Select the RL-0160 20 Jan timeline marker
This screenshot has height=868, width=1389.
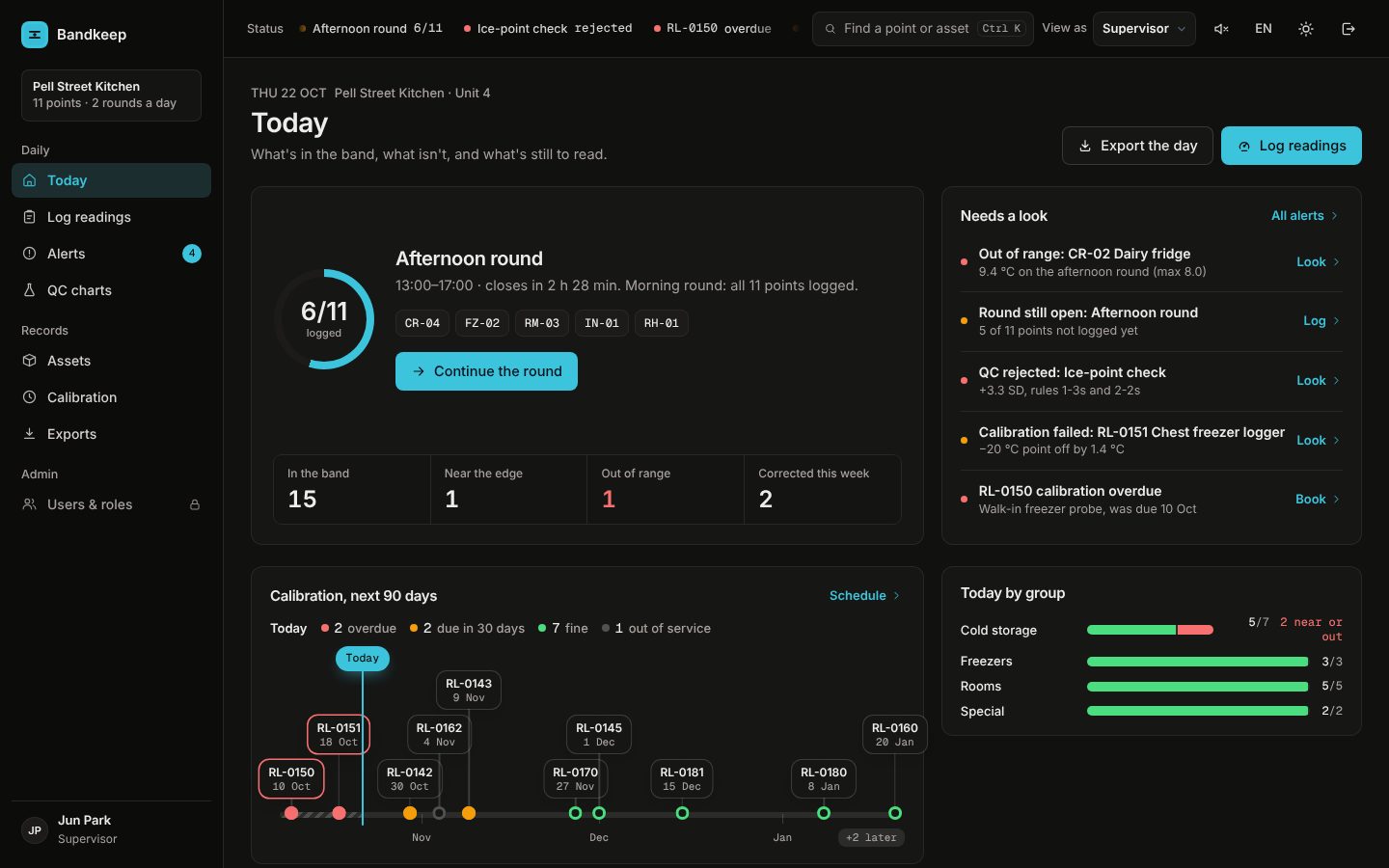pyautogui.click(x=895, y=735)
